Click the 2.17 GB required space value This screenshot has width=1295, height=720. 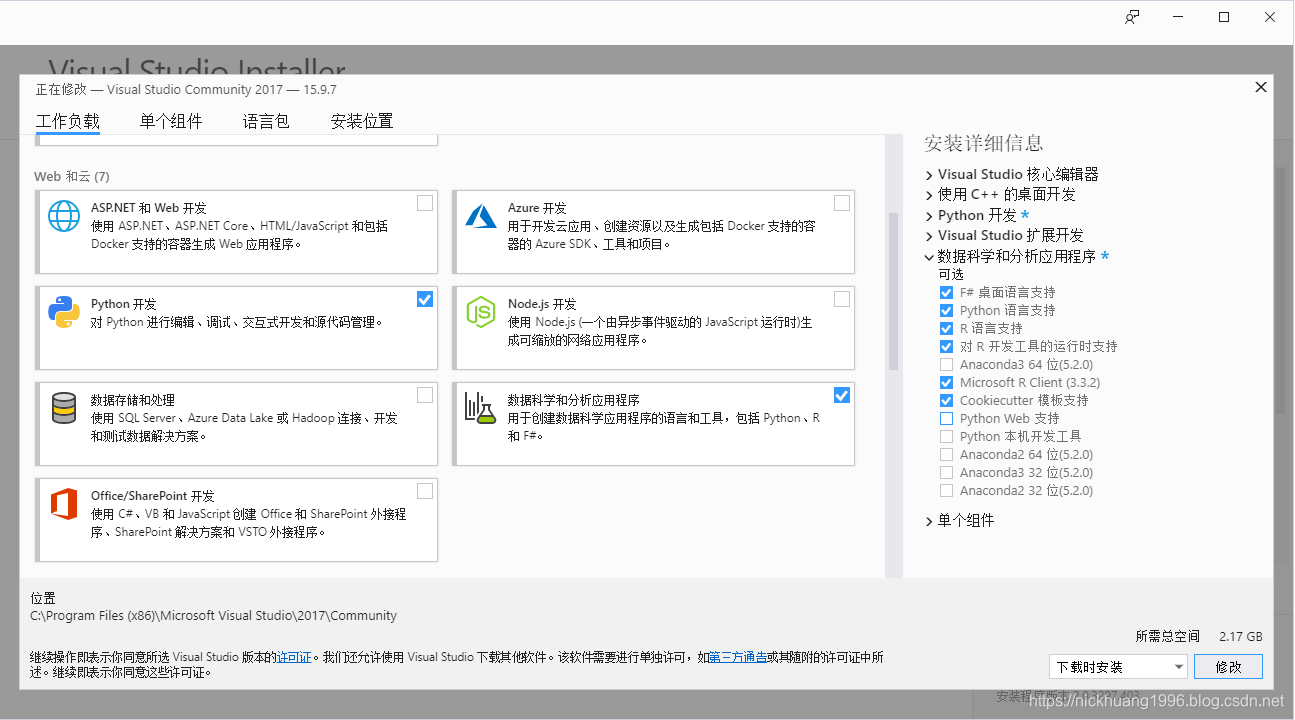point(1241,637)
